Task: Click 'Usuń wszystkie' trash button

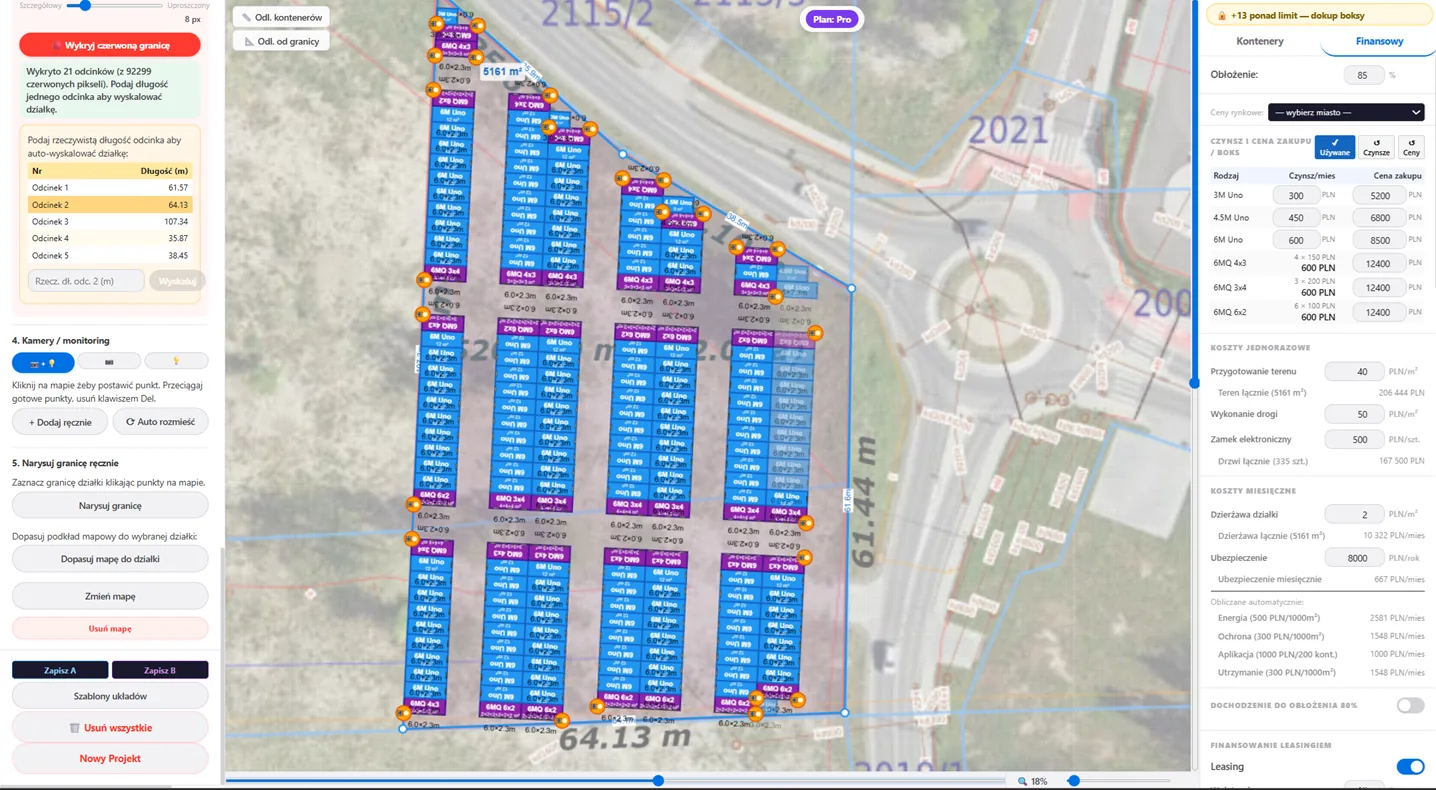Action: point(110,728)
